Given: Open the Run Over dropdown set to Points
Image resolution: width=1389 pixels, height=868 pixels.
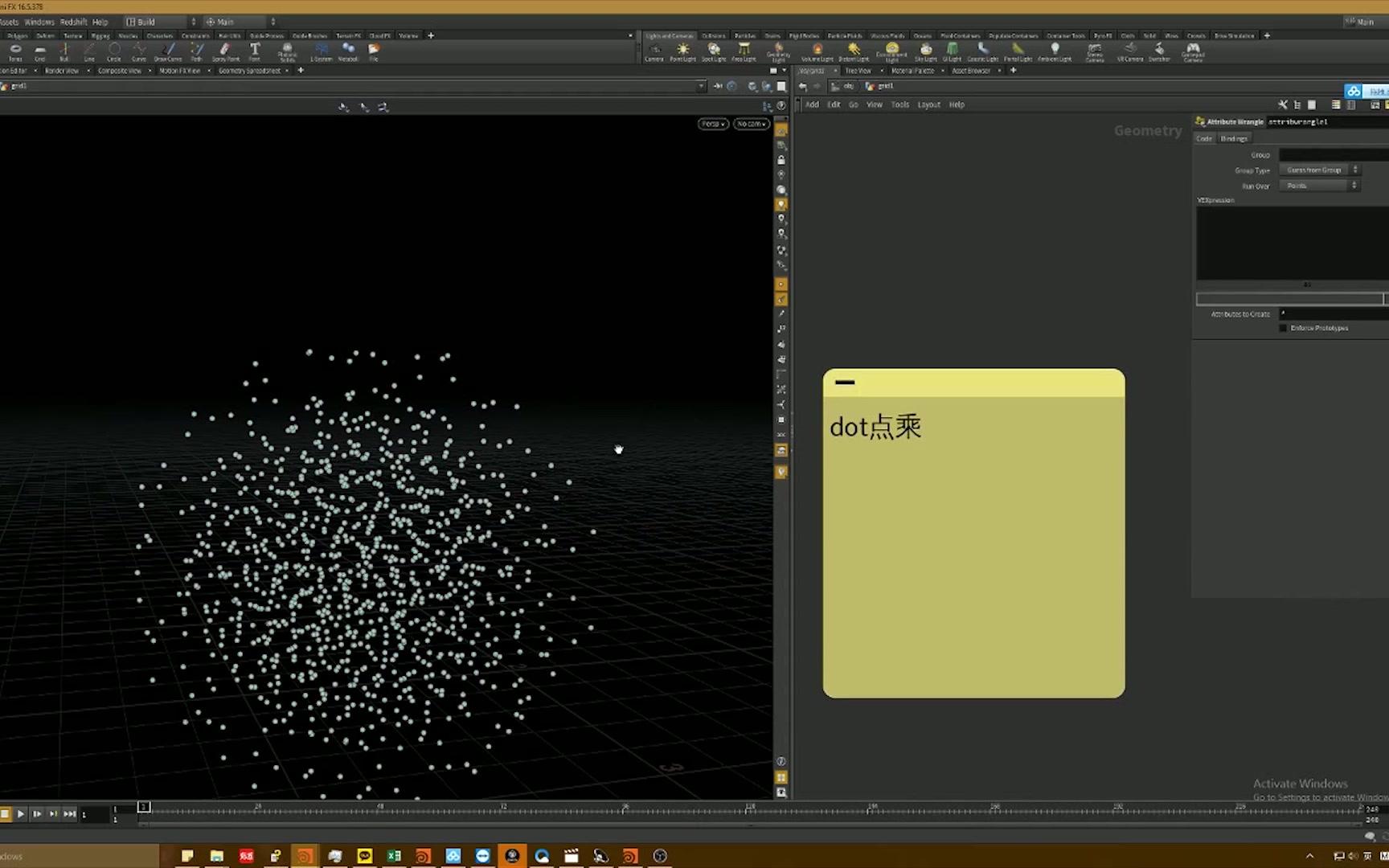Looking at the screenshot, I should 1318,185.
